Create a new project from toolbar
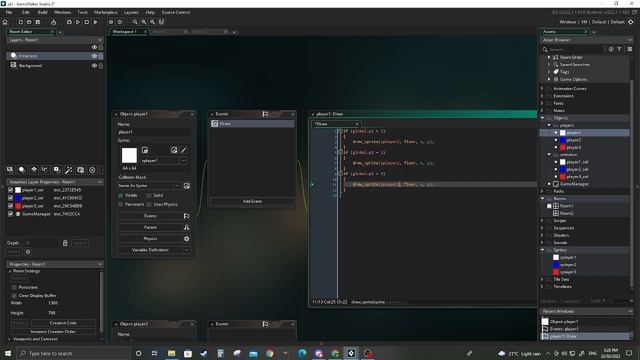 (x=20, y=22)
